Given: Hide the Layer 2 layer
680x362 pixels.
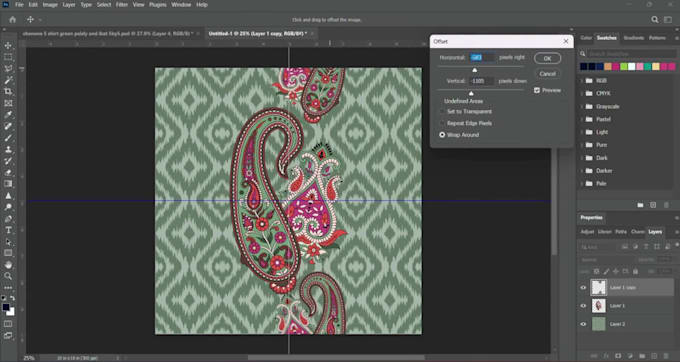Looking at the screenshot, I should [x=583, y=324].
